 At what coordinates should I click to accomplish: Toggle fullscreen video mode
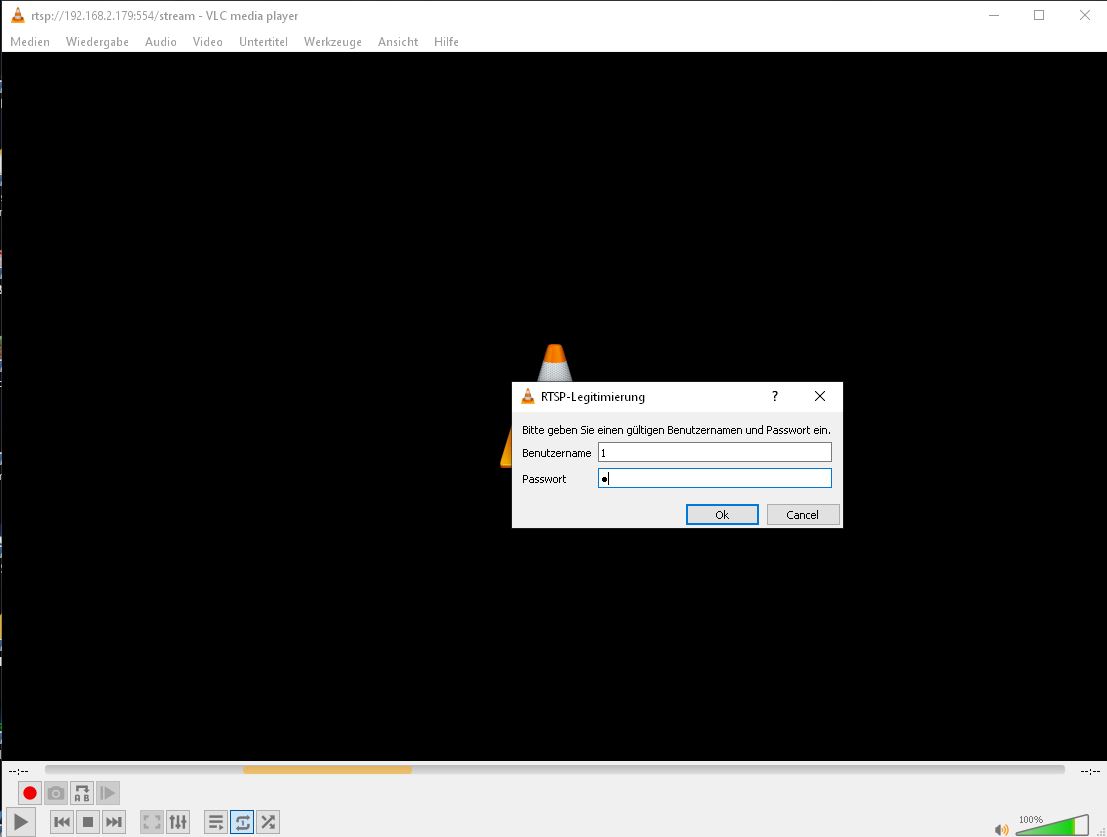(151, 822)
